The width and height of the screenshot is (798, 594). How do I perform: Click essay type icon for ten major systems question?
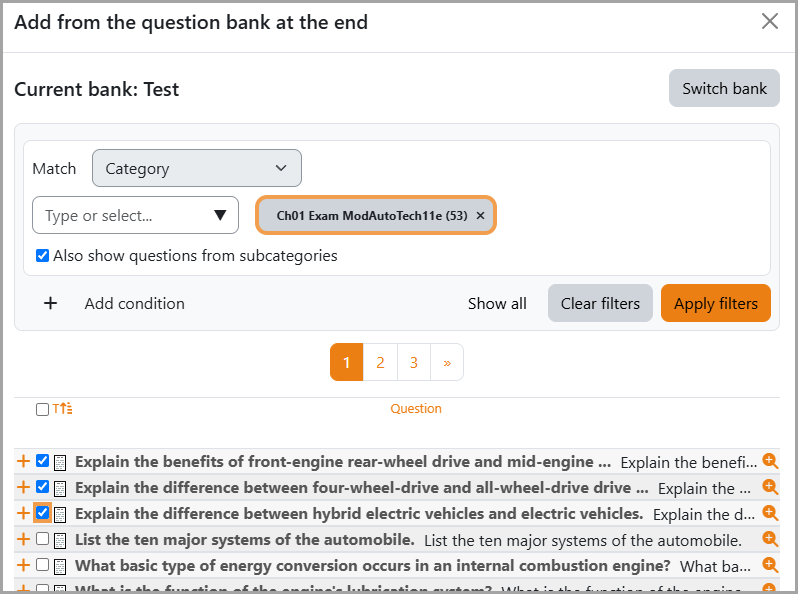[x=60, y=540]
